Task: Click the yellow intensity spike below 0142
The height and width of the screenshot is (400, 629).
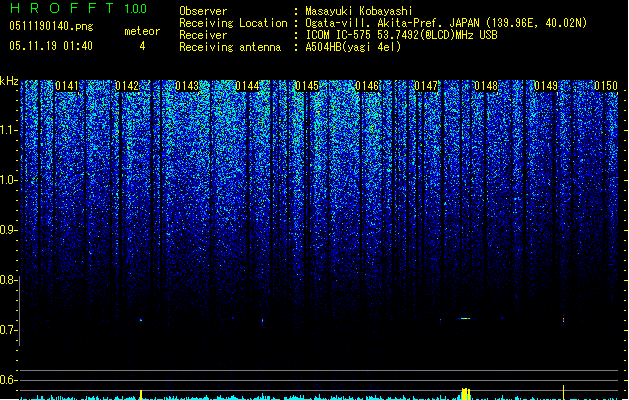Action: [x=141, y=395]
